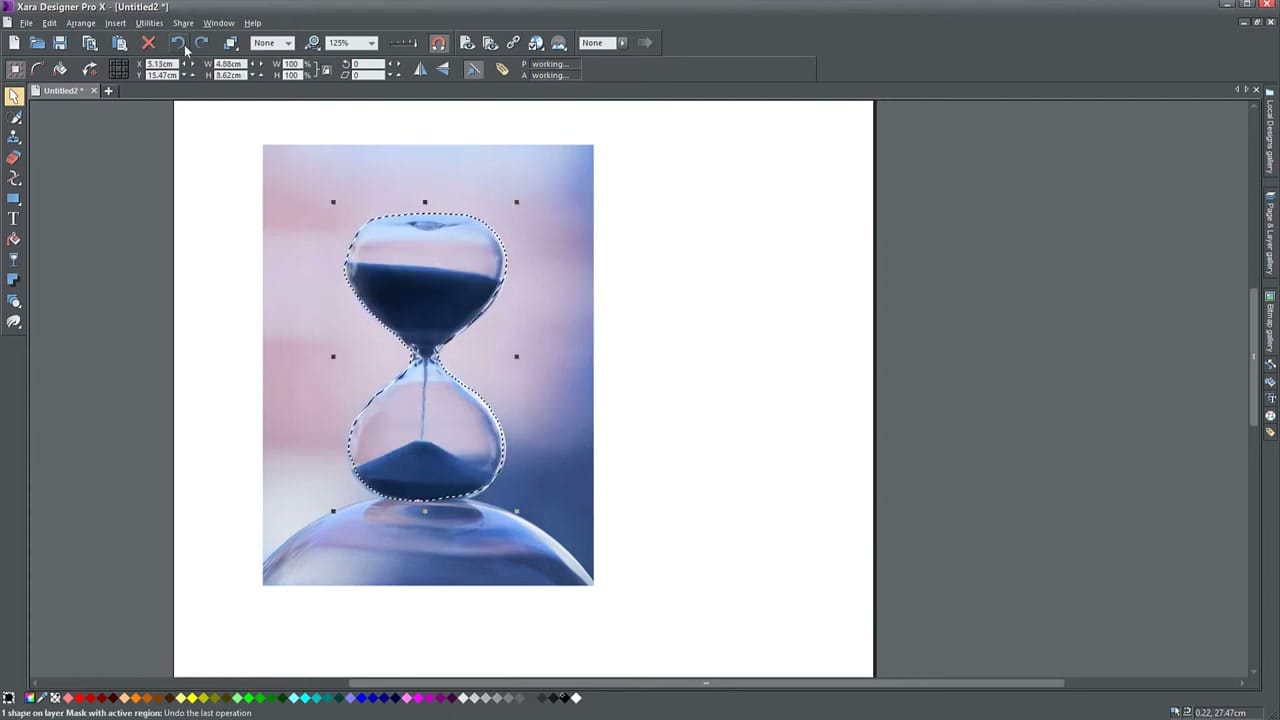
Task: Switch to the Untitled2 document tab
Action: [60, 90]
